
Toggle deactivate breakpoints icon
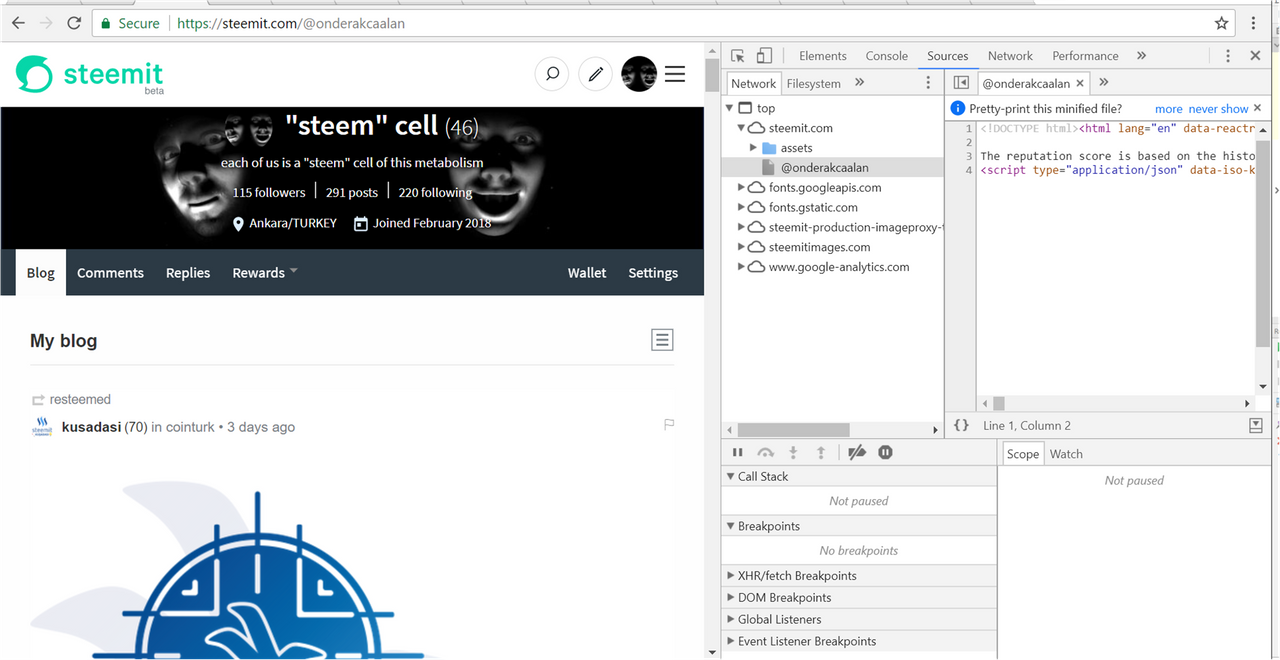tap(857, 453)
